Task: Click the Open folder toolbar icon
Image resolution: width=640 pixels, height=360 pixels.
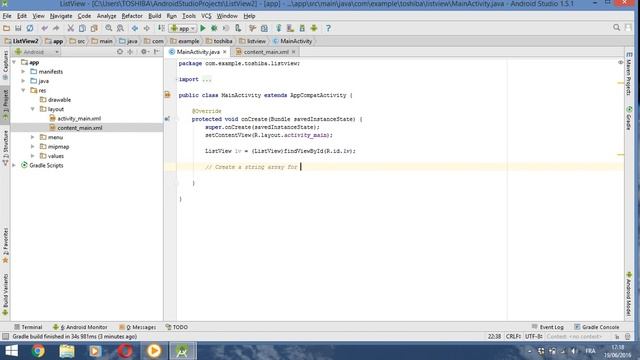Action: tap(7, 28)
